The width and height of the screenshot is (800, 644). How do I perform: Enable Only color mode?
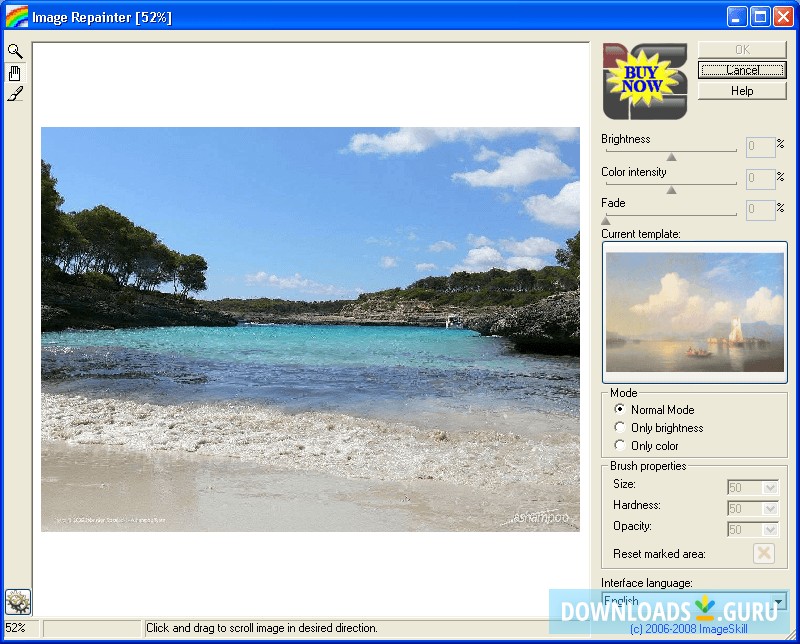point(620,446)
